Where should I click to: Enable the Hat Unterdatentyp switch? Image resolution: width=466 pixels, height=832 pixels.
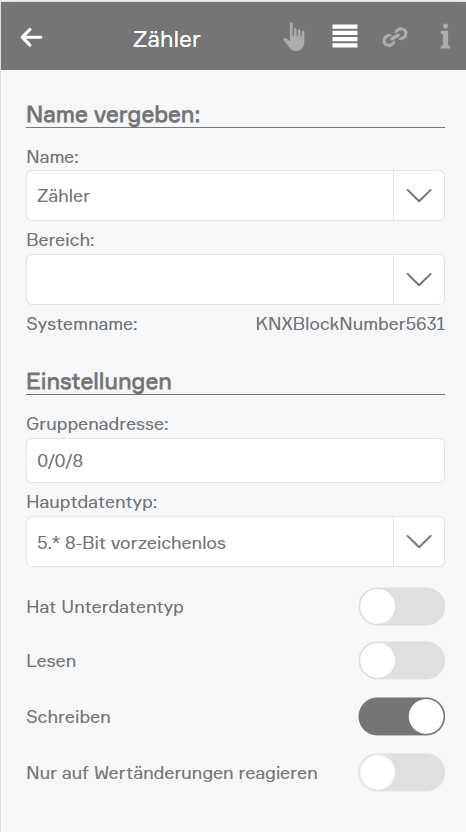(x=402, y=606)
